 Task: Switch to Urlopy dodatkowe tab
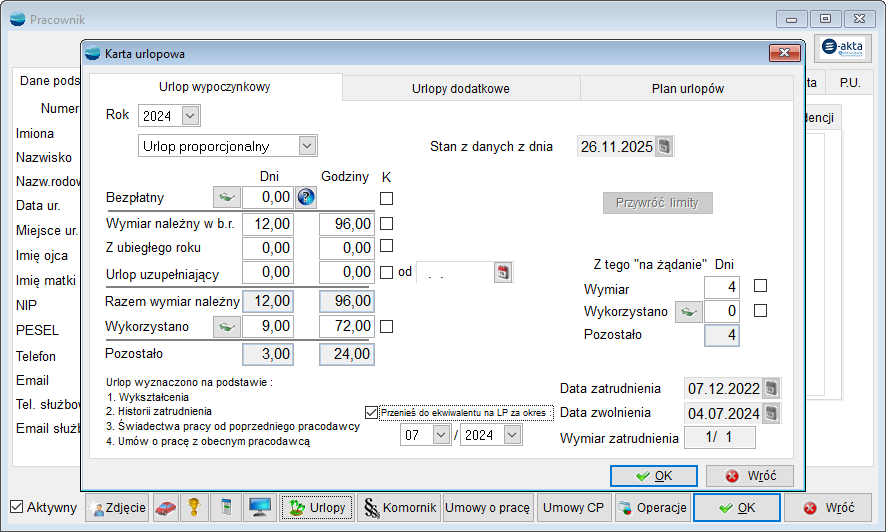tap(460, 88)
